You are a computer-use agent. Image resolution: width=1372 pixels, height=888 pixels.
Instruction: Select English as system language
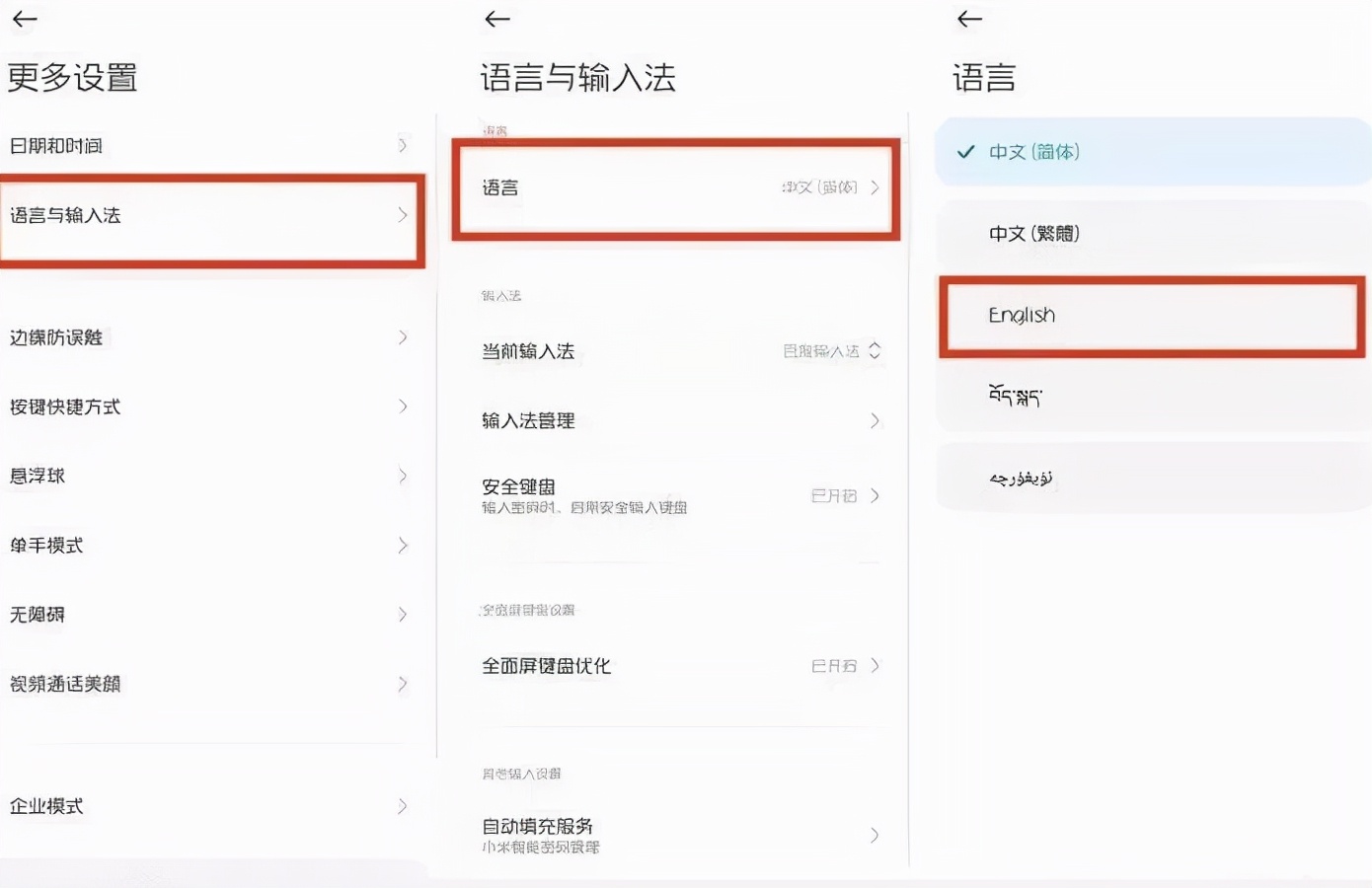[1150, 316]
